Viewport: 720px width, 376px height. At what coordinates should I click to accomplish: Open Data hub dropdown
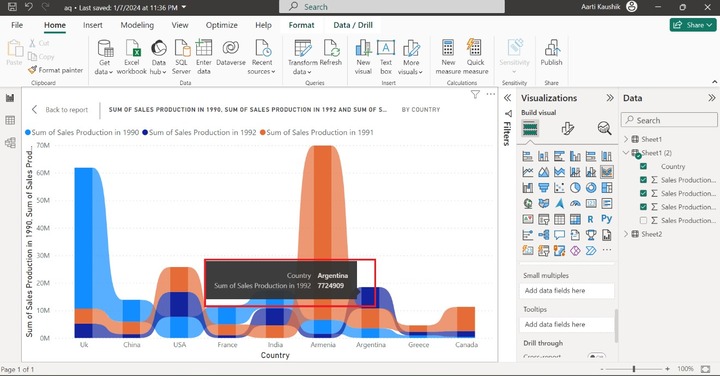click(x=158, y=57)
